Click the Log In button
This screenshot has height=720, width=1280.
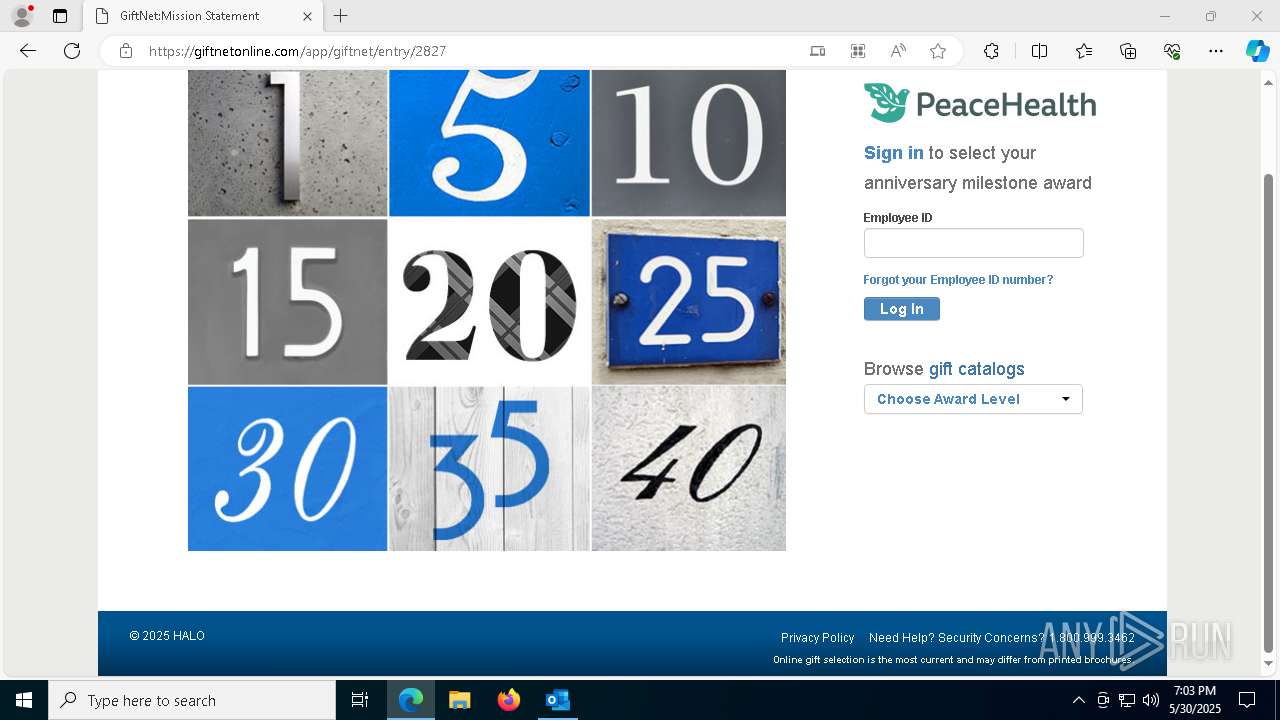coord(902,309)
